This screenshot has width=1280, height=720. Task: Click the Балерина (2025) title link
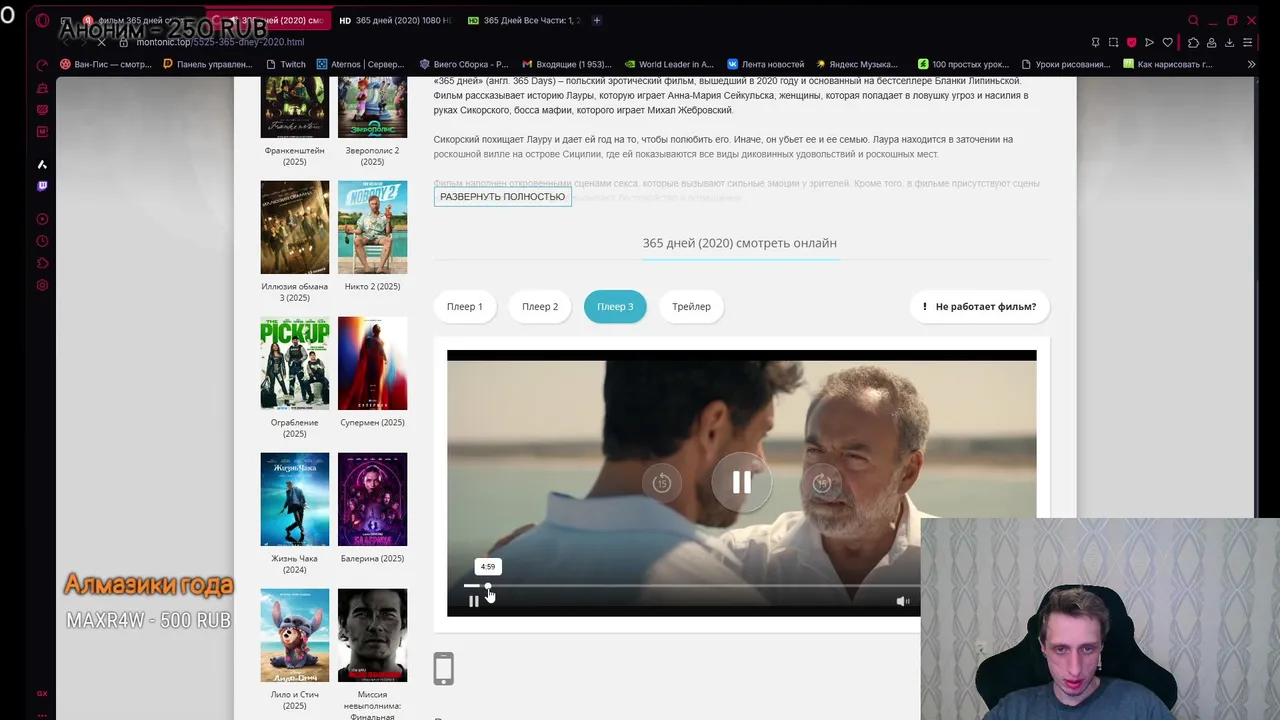coord(372,558)
